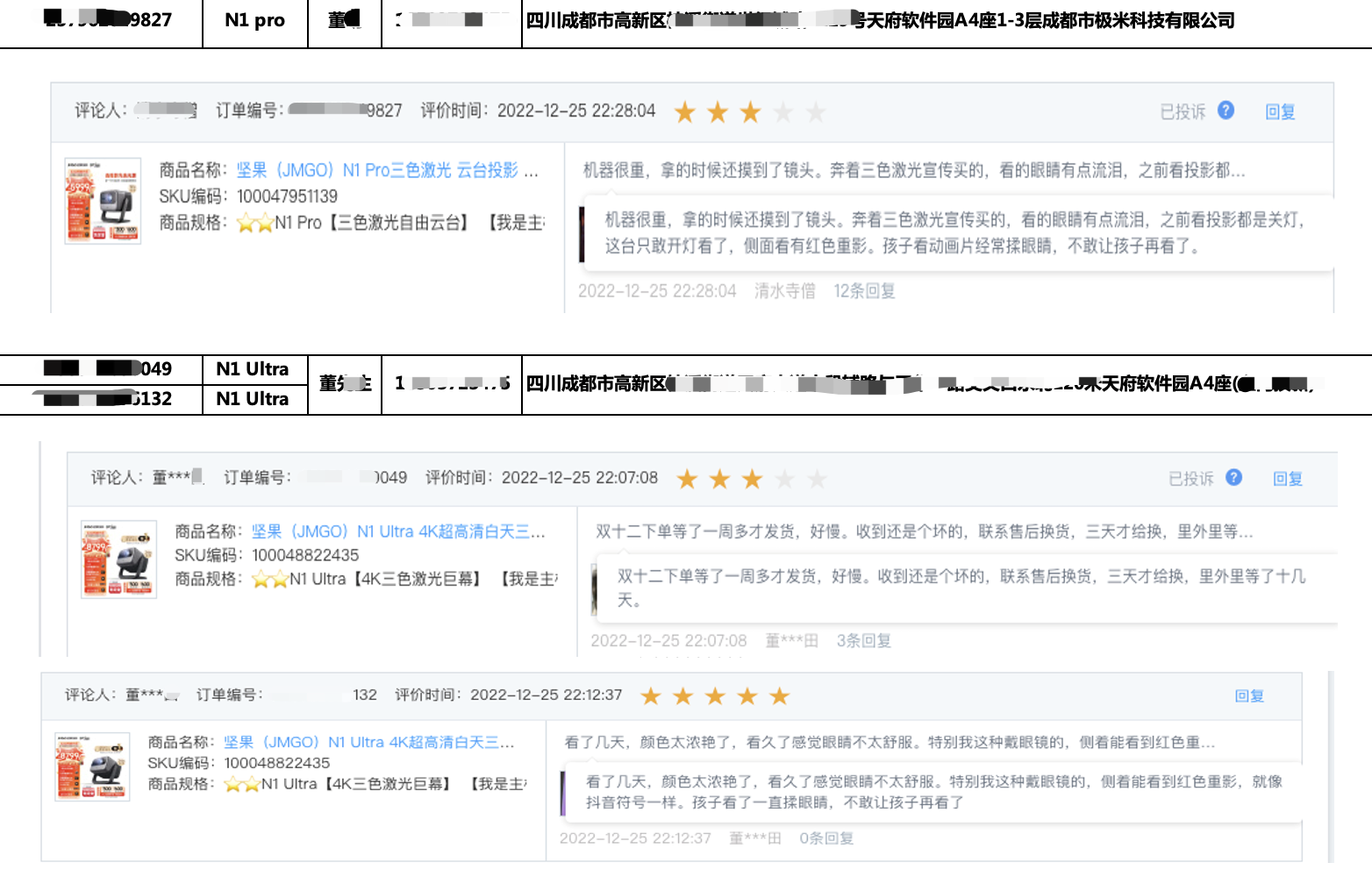Click the fifth grey star in the 9827 review rating
This screenshot has height=877, width=1372.
816,112
